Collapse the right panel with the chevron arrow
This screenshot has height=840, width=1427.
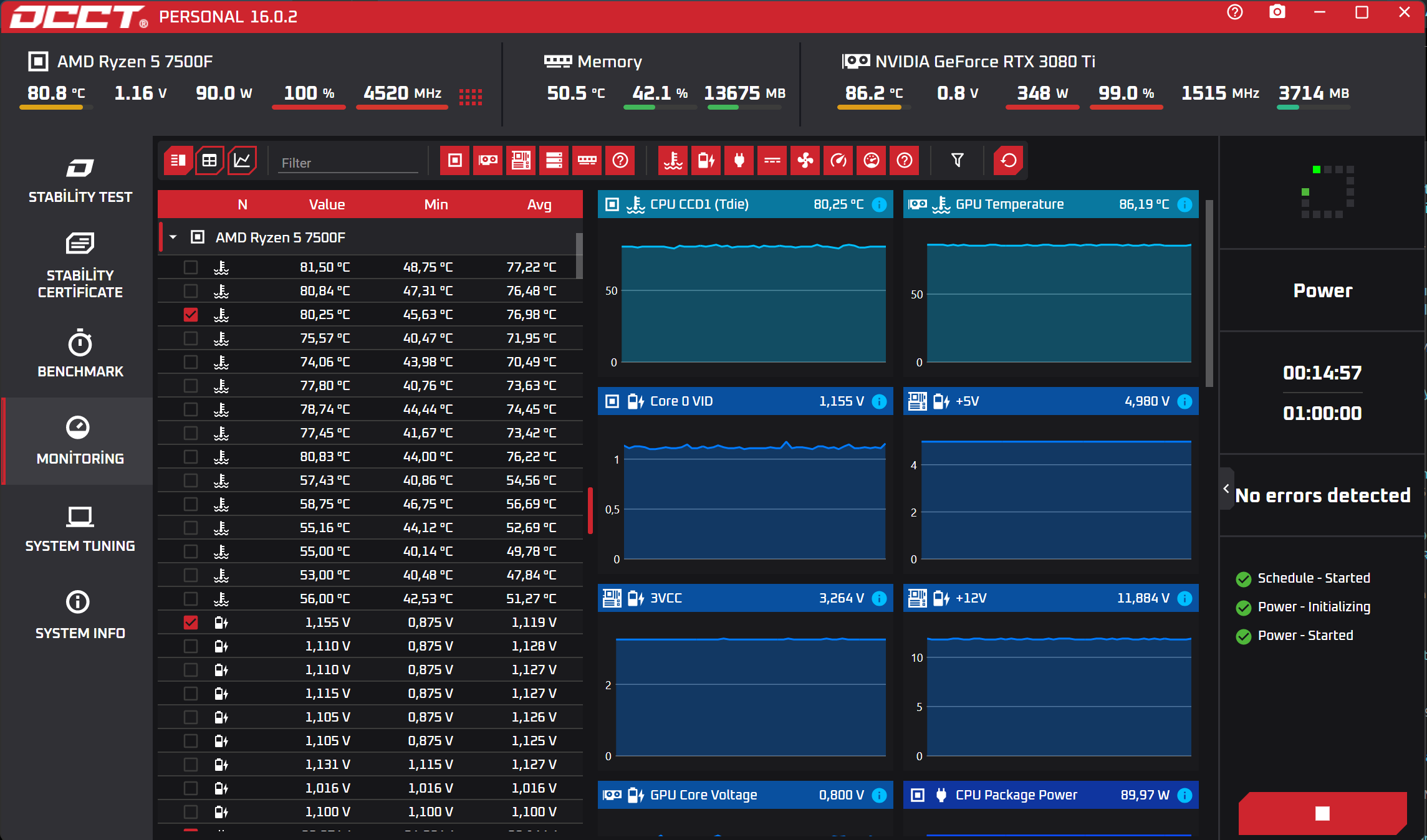click(x=1226, y=489)
